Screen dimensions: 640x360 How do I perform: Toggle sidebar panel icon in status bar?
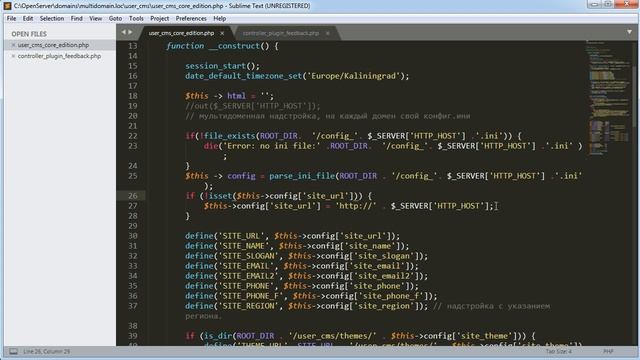click(x=13, y=351)
